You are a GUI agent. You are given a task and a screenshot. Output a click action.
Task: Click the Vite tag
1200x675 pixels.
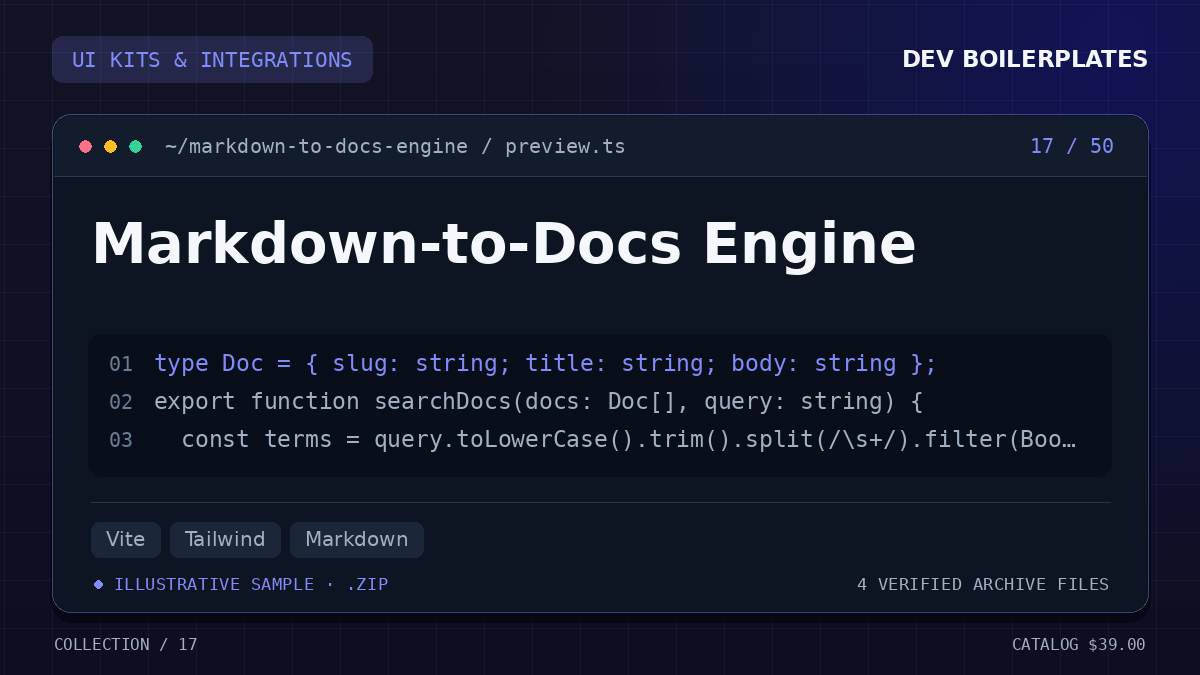(x=126, y=540)
